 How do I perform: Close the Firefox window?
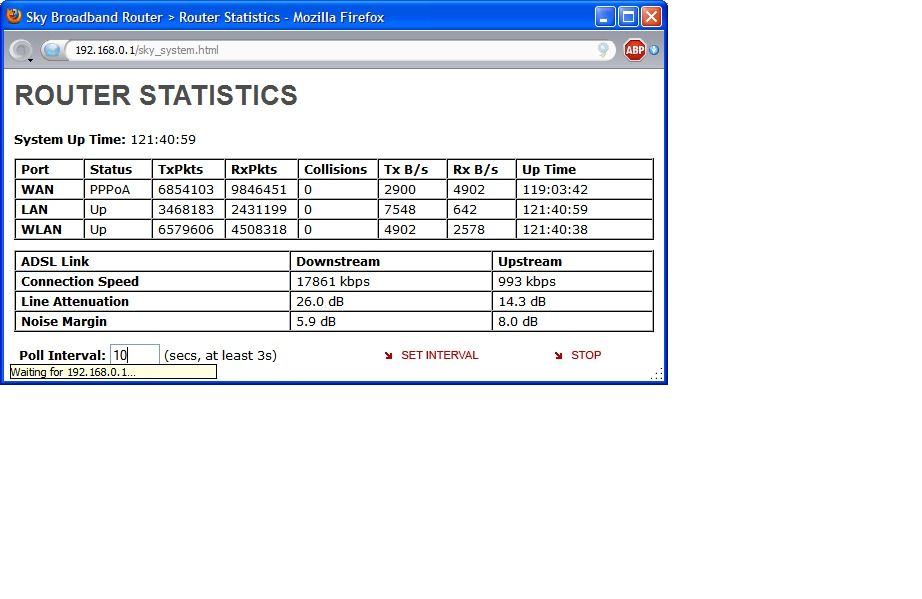point(651,17)
